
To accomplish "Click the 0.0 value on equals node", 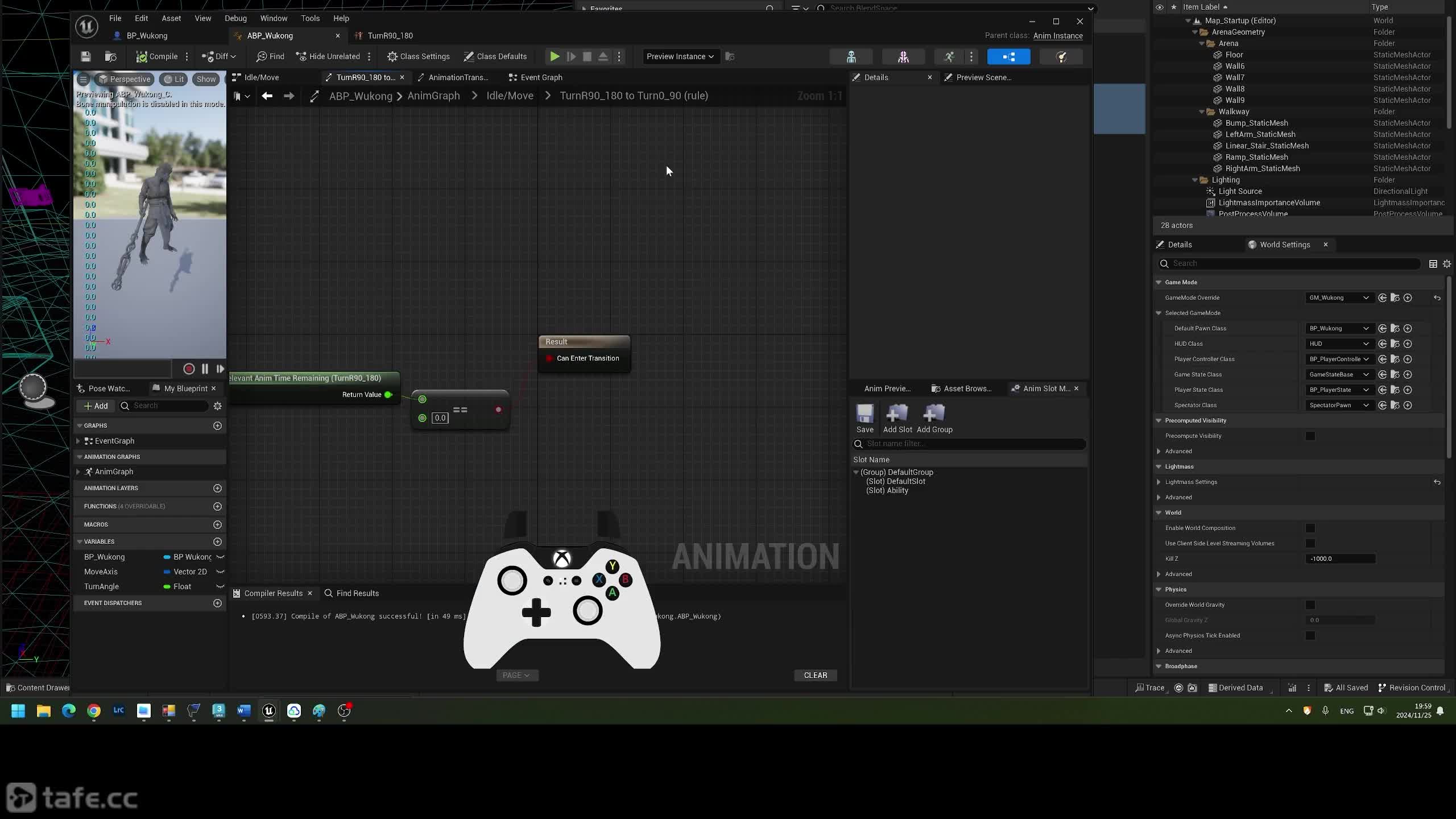I will (x=440, y=418).
